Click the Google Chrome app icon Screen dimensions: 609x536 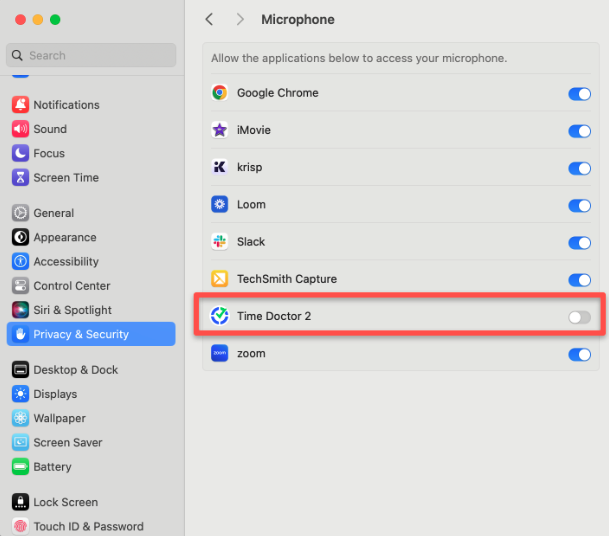pos(220,93)
